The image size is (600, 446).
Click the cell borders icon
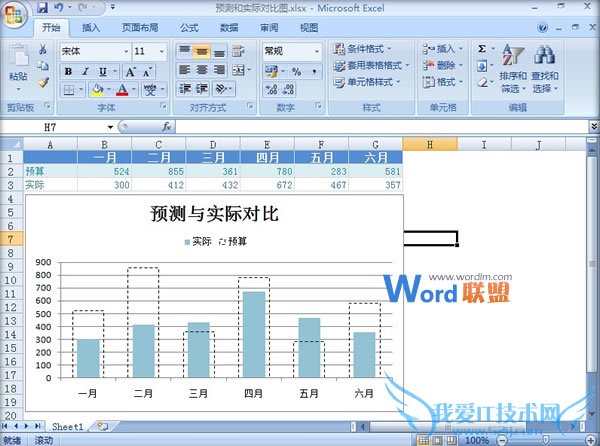coord(69,90)
